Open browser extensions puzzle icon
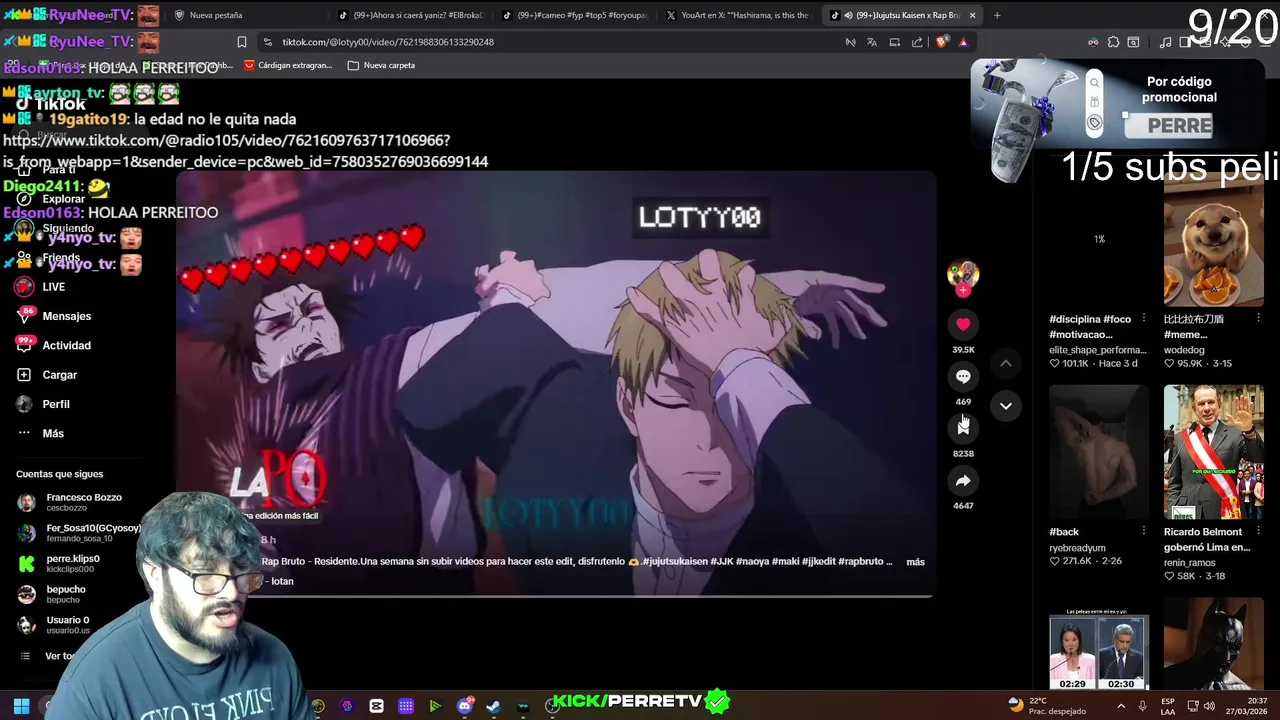 1113,42
